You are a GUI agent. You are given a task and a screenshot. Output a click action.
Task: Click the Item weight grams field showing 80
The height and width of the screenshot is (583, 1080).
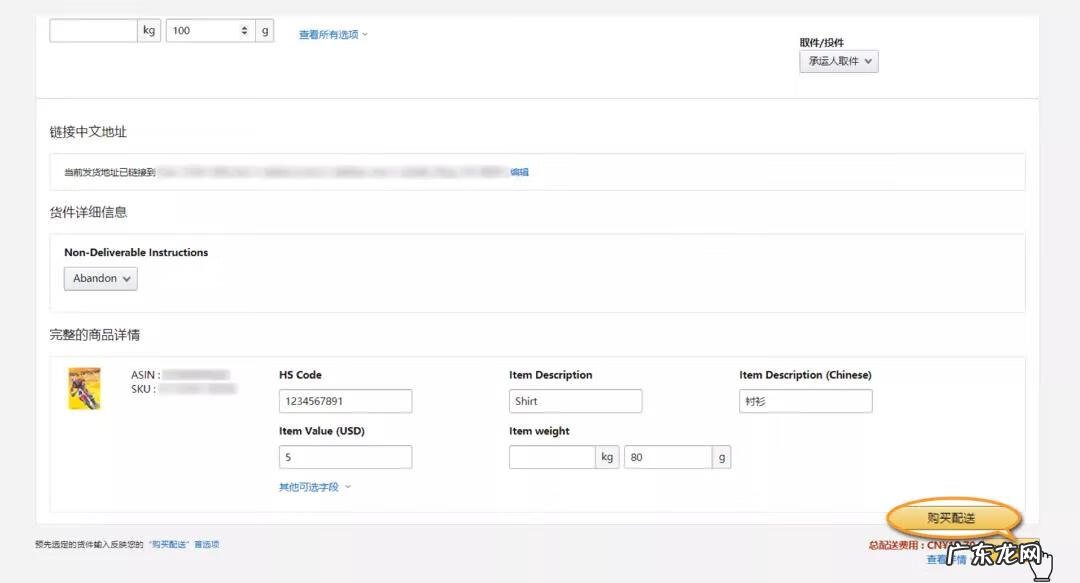[667, 457]
